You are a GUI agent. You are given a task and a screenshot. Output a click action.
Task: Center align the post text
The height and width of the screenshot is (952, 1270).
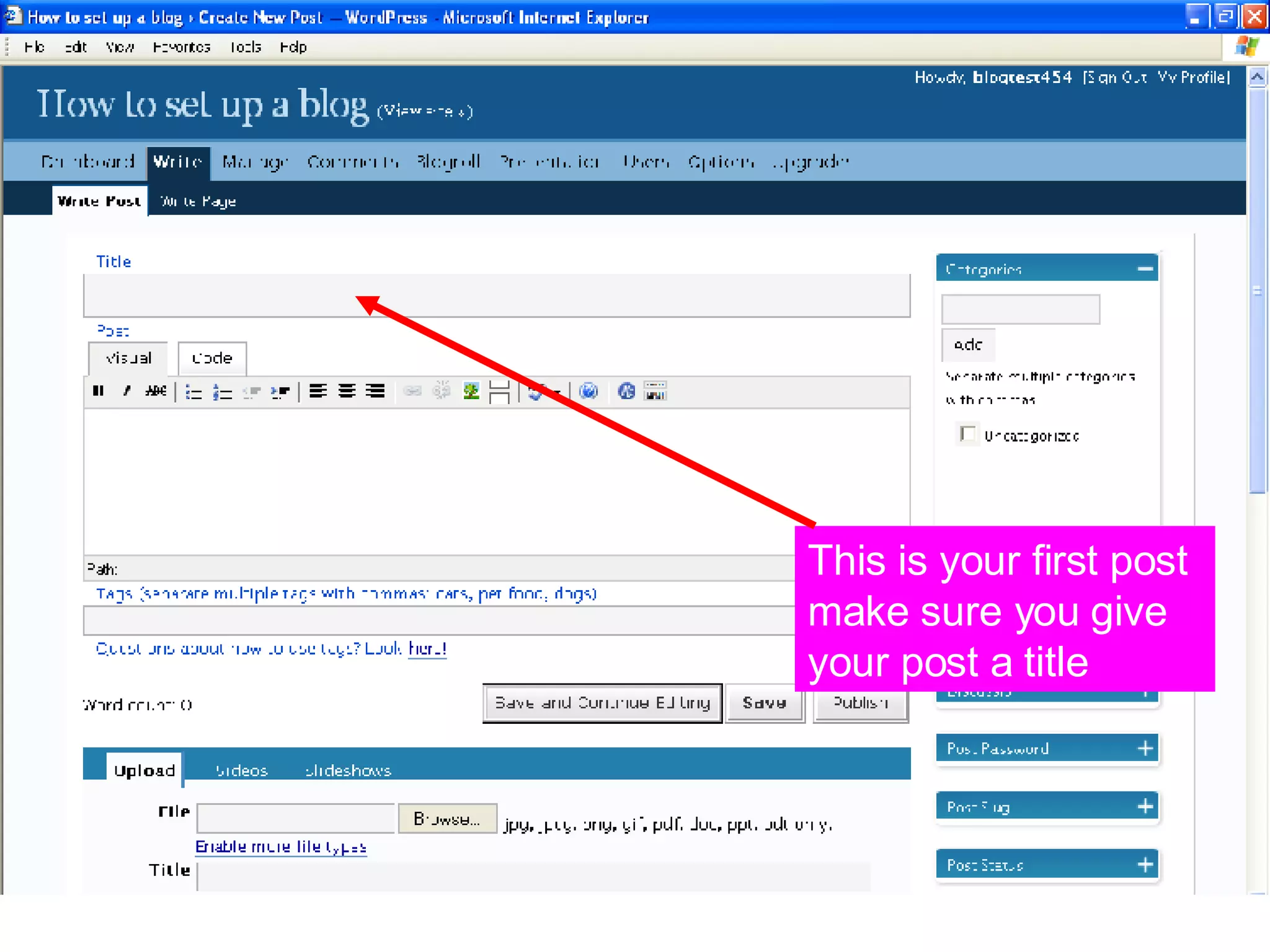[347, 391]
